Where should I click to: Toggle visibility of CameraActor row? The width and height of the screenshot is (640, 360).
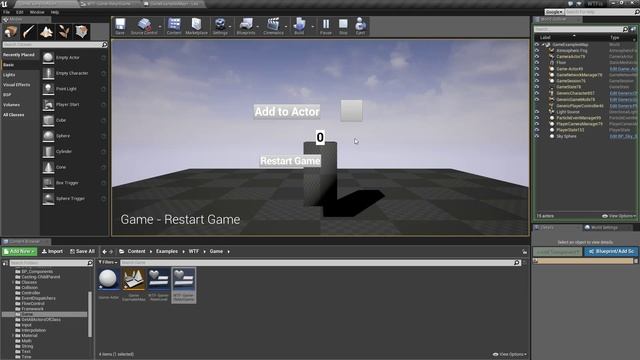[x=537, y=57]
